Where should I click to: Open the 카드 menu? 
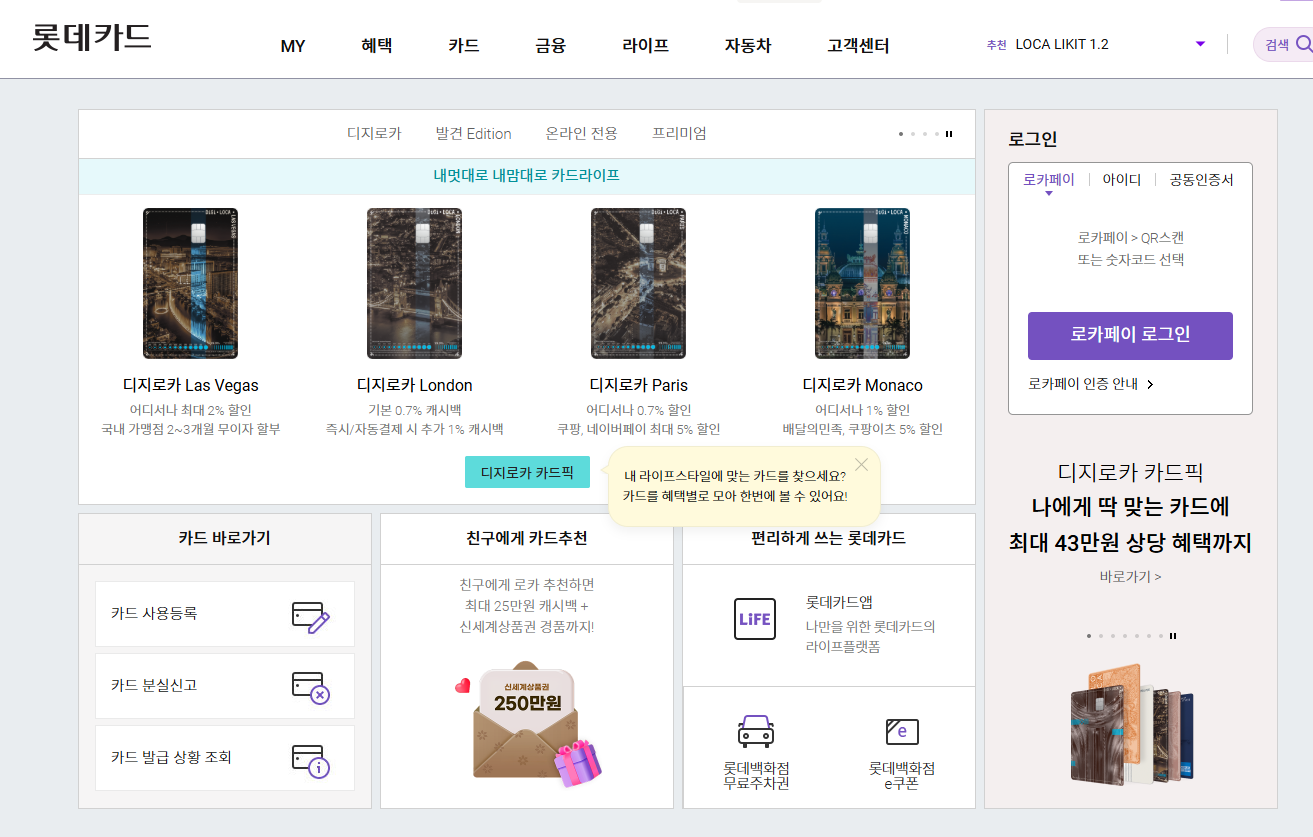[x=464, y=45]
